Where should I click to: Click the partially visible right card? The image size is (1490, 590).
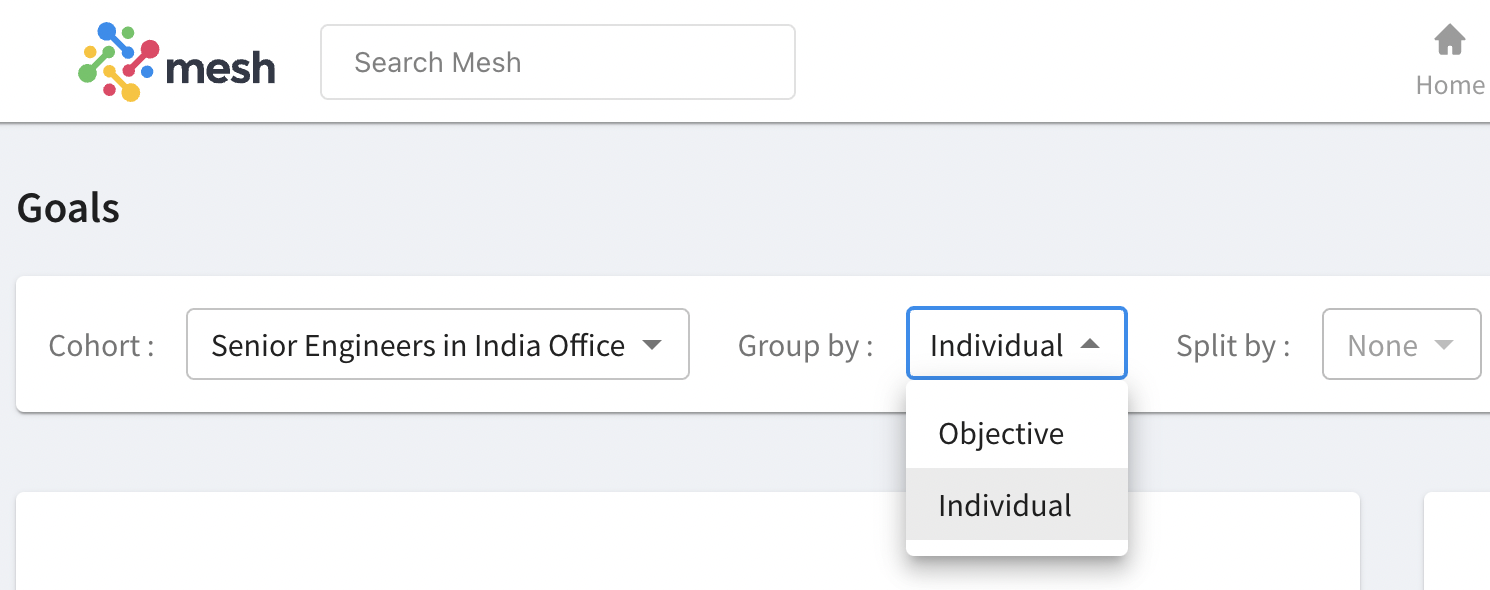point(1457,541)
